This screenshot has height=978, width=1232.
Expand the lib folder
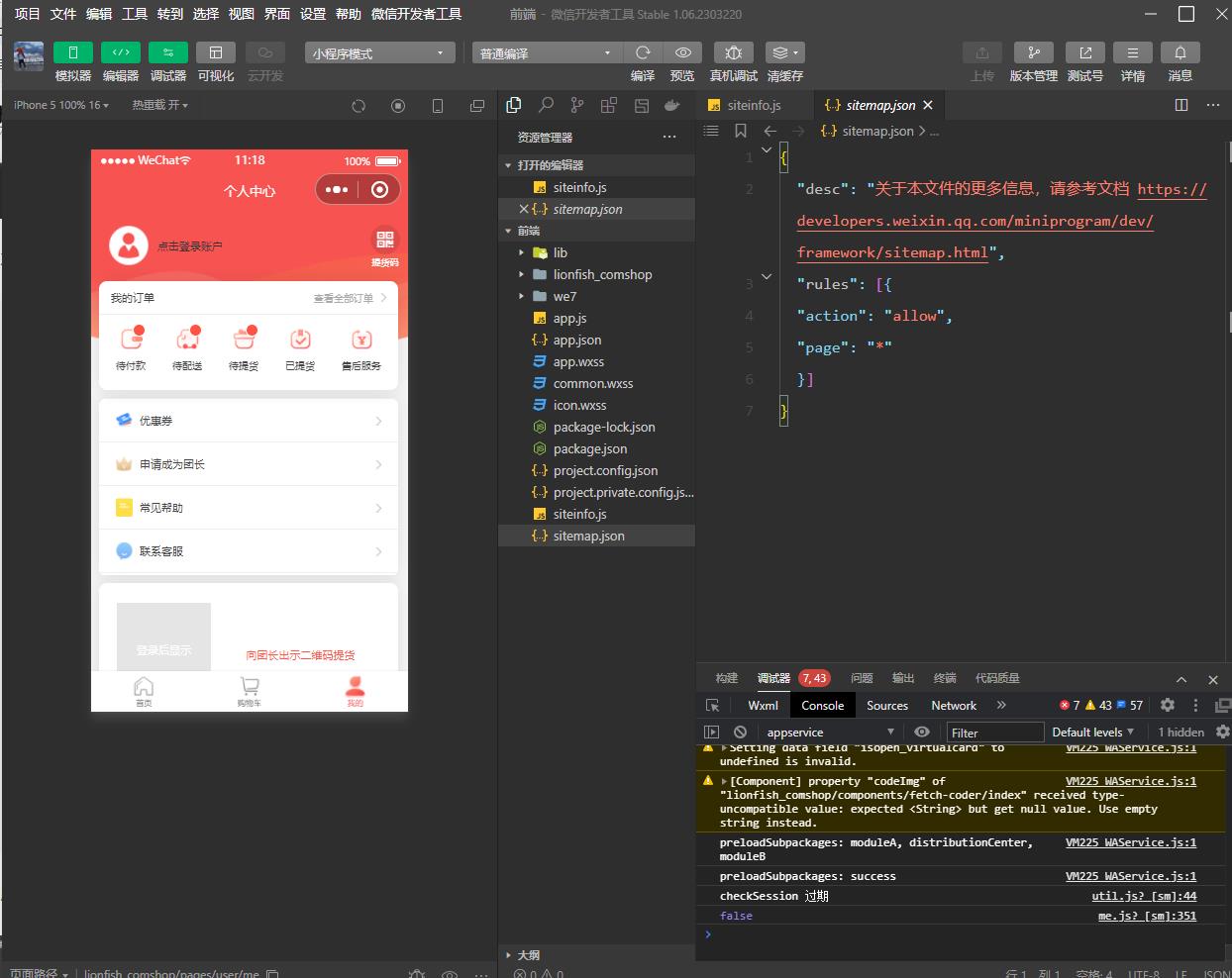(596, 252)
